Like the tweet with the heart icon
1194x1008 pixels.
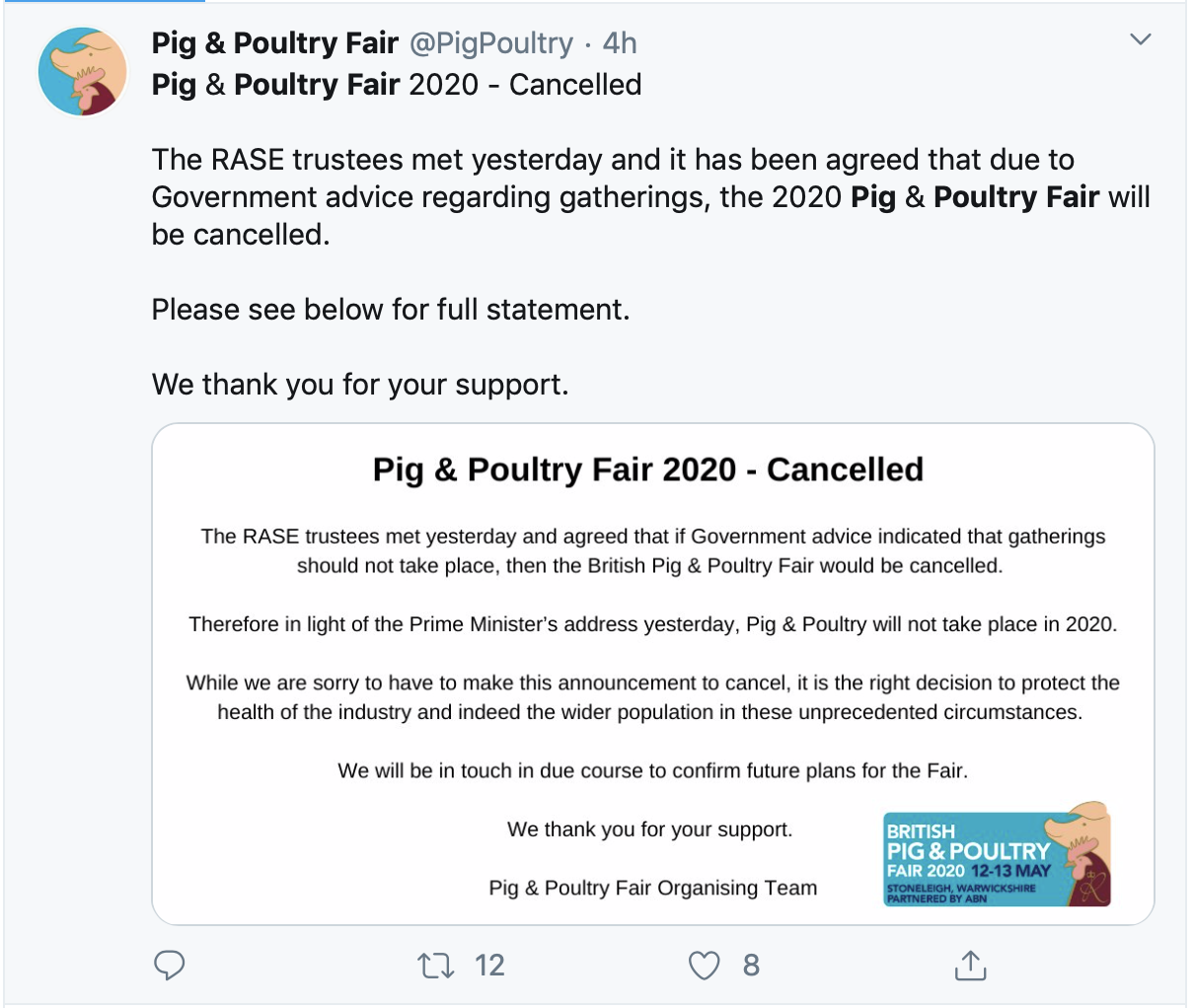[x=704, y=965]
